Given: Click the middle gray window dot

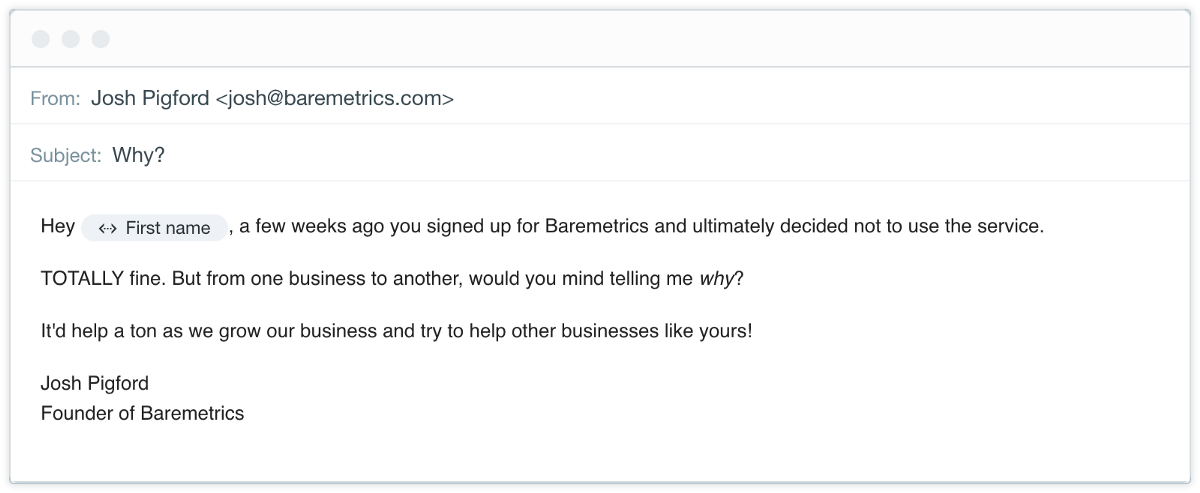Looking at the screenshot, I should pos(71,39).
